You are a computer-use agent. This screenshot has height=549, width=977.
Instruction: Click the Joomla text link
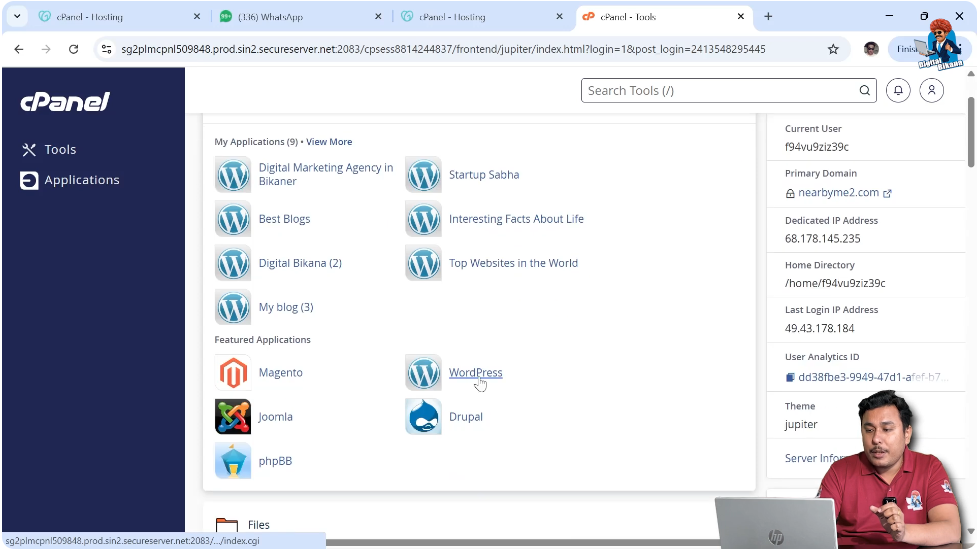(x=275, y=417)
